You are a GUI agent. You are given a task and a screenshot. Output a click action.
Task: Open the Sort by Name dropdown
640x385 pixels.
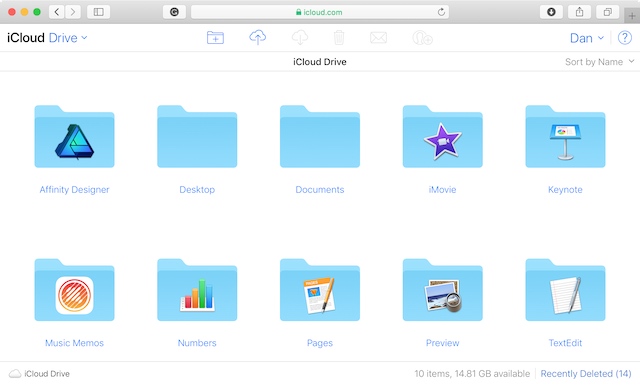point(600,62)
